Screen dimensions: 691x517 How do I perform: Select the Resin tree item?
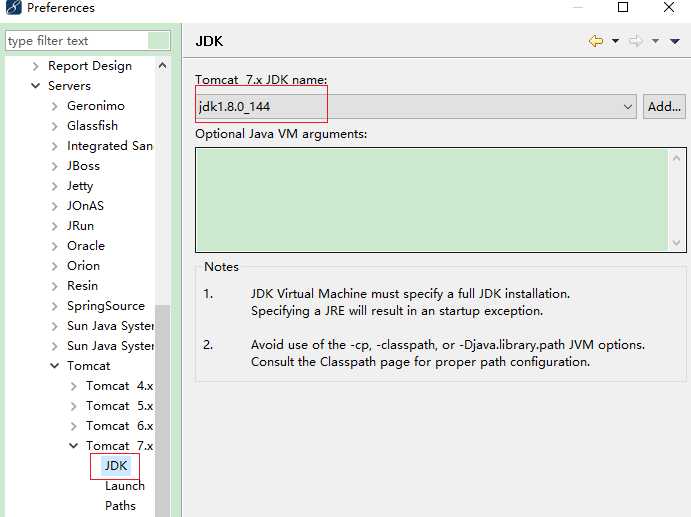pyautogui.click(x=82, y=286)
